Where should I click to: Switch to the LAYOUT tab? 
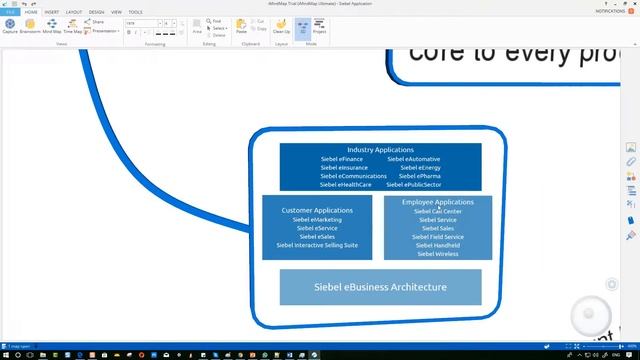tap(74, 12)
